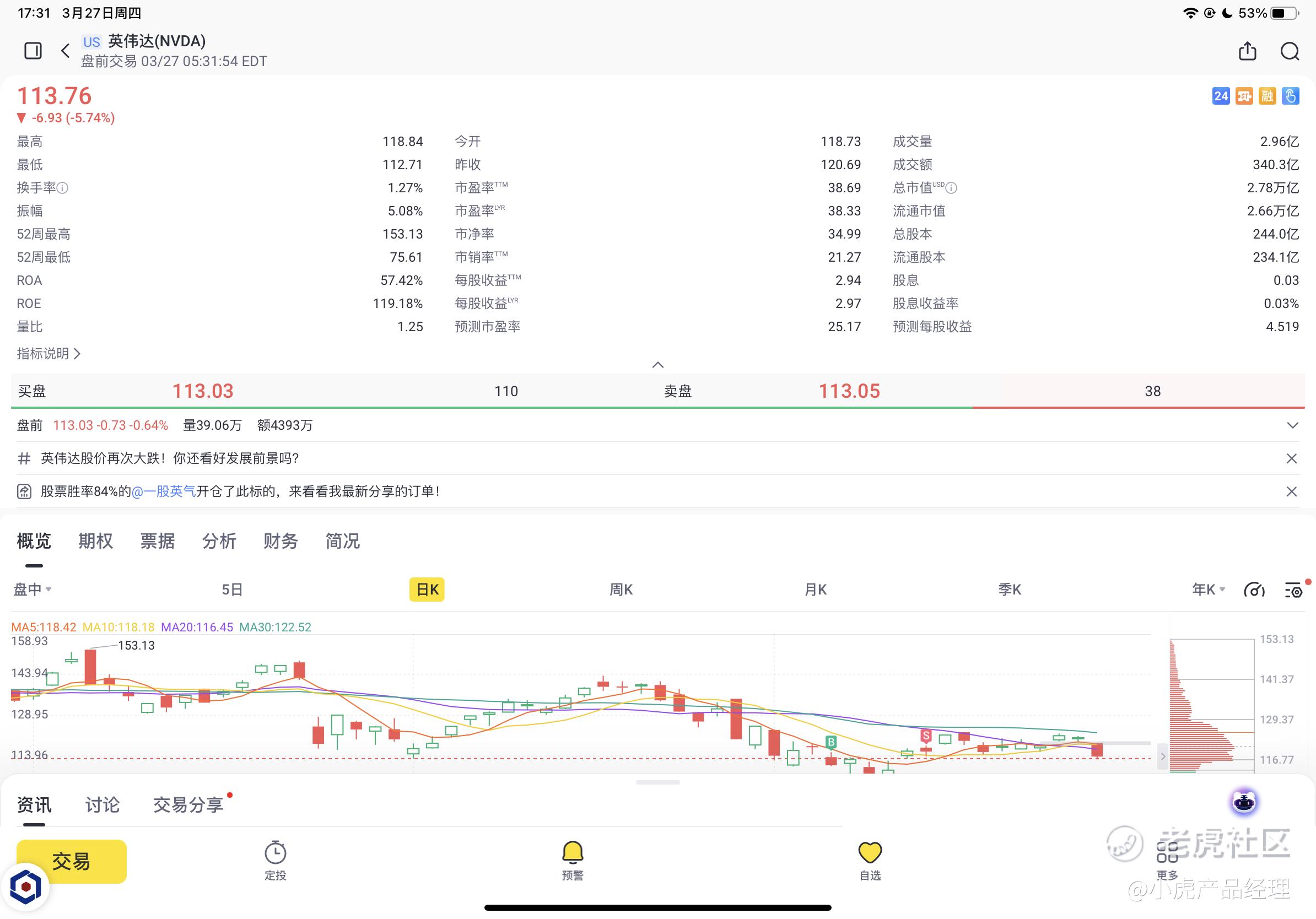Toggle the sidebar panel icon
The image size is (1316, 919).
33,51
